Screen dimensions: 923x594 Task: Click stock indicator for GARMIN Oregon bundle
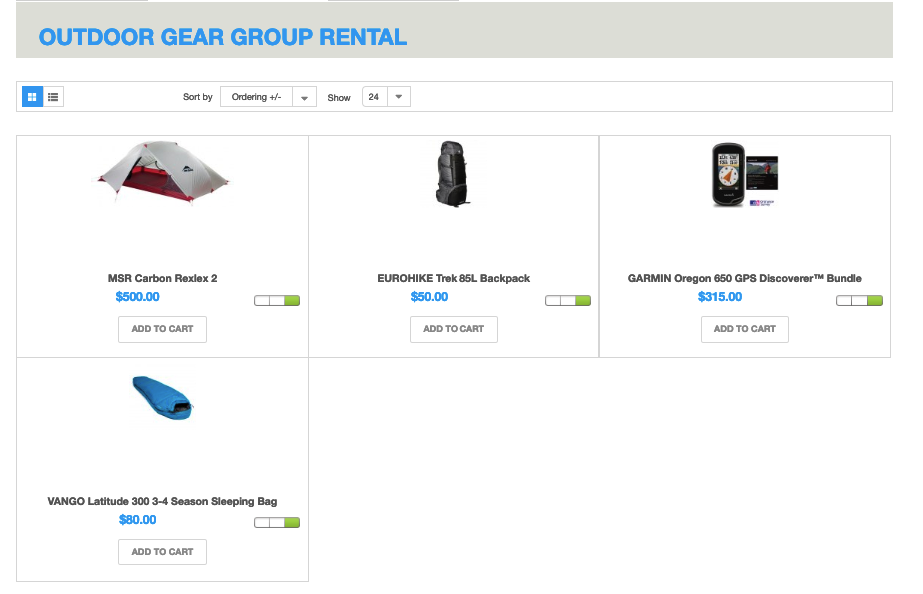(859, 300)
